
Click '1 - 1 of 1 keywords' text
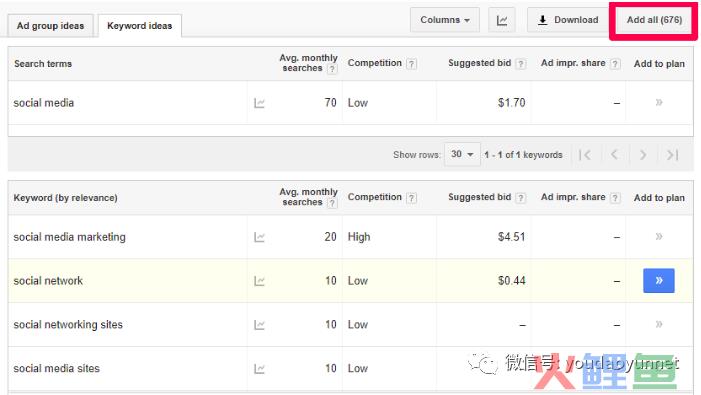coord(523,155)
